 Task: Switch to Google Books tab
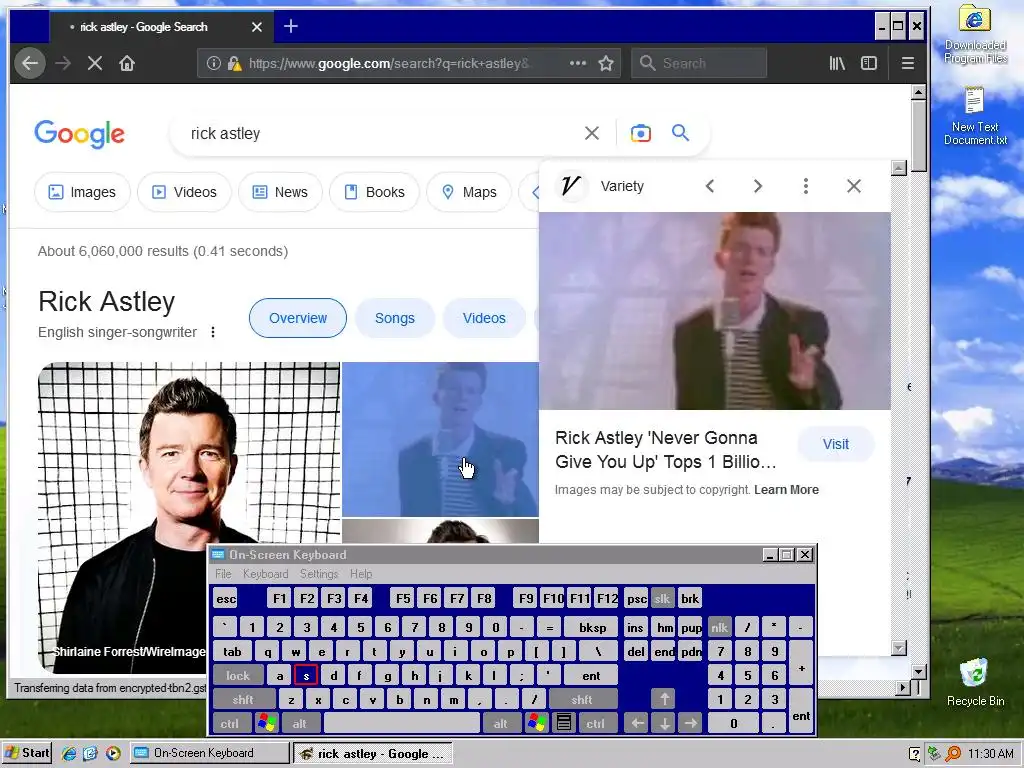[375, 192]
